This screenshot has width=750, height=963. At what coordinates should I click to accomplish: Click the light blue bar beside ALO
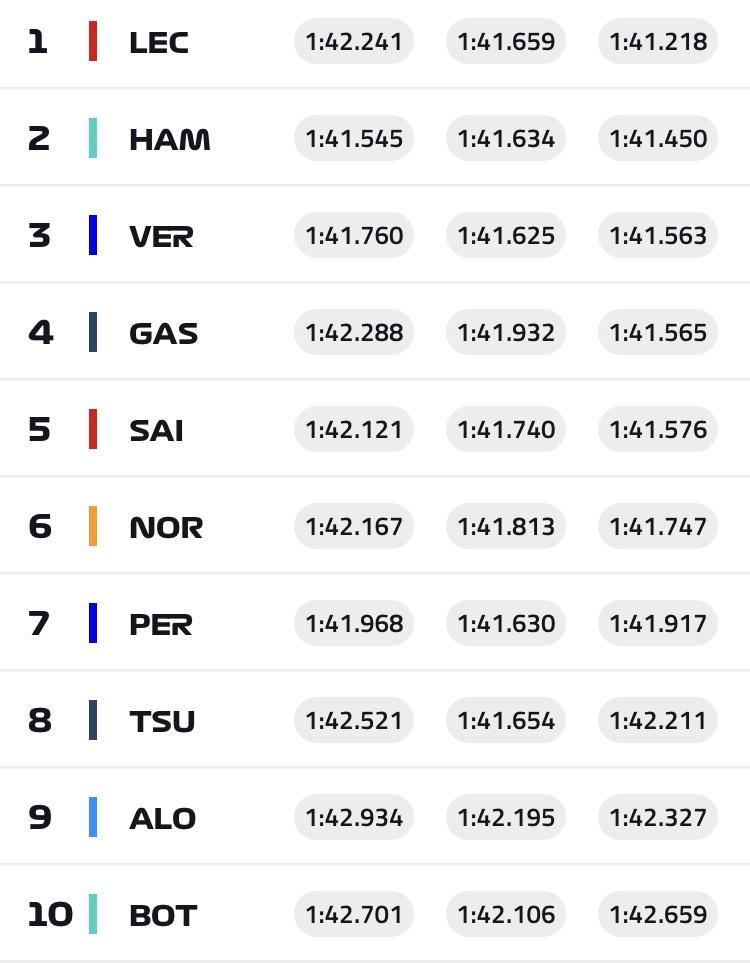pyautogui.click(x=93, y=817)
